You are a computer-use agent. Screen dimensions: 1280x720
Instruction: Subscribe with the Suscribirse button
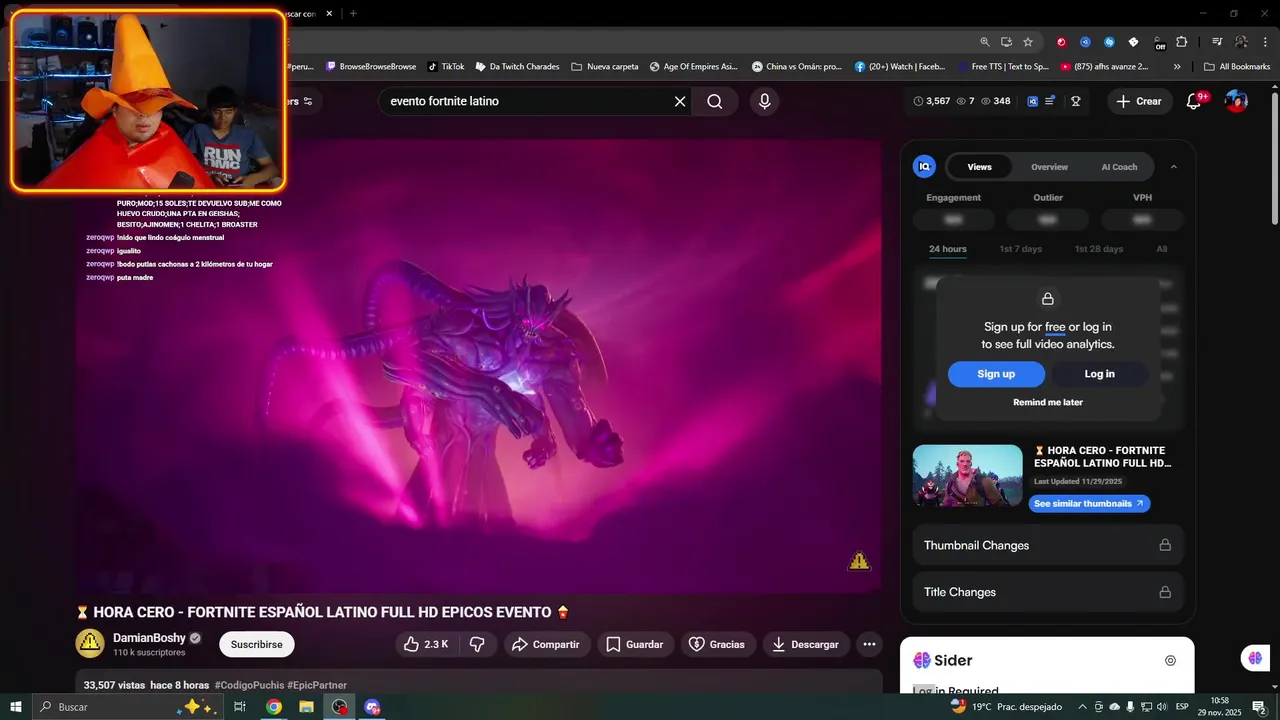256,644
